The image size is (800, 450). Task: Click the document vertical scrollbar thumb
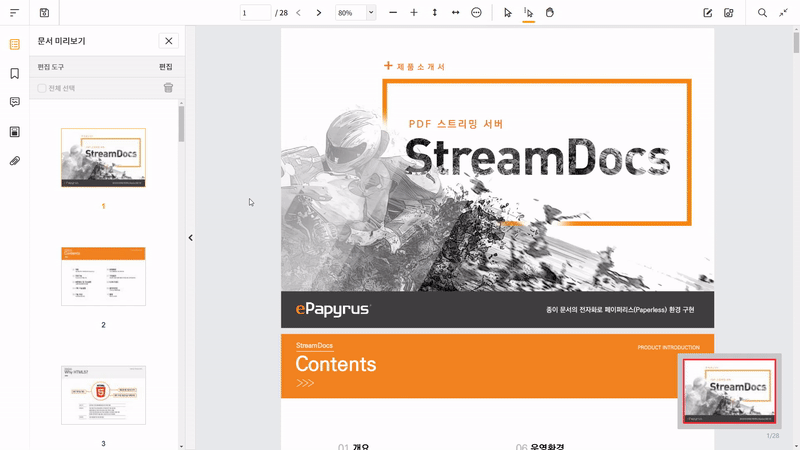(796, 43)
